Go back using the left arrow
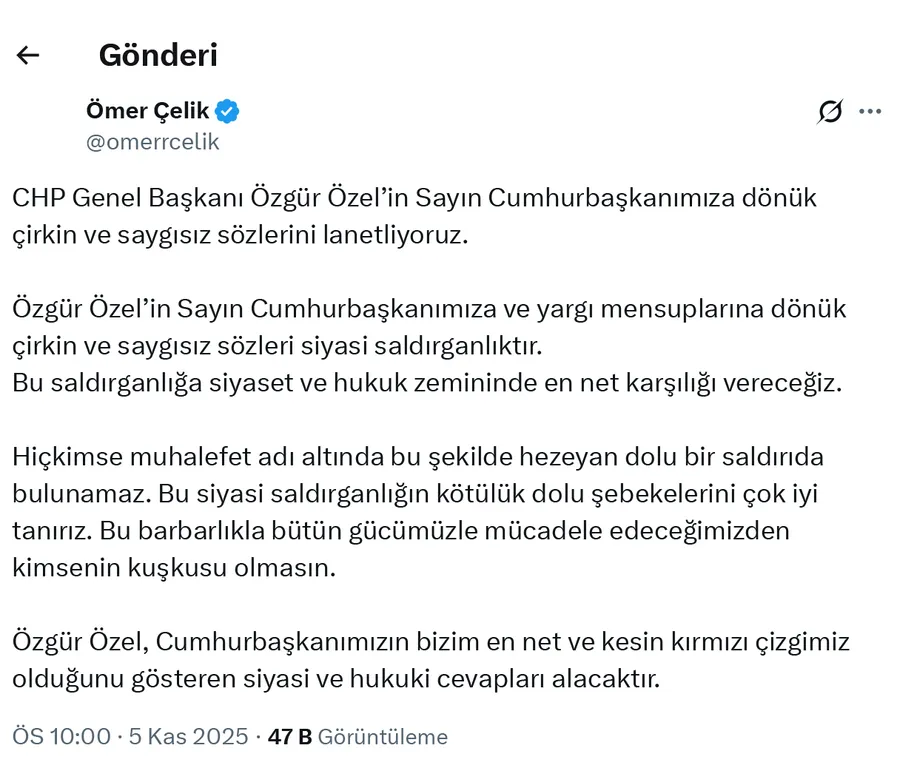The image size is (900, 768). (28, 55)
